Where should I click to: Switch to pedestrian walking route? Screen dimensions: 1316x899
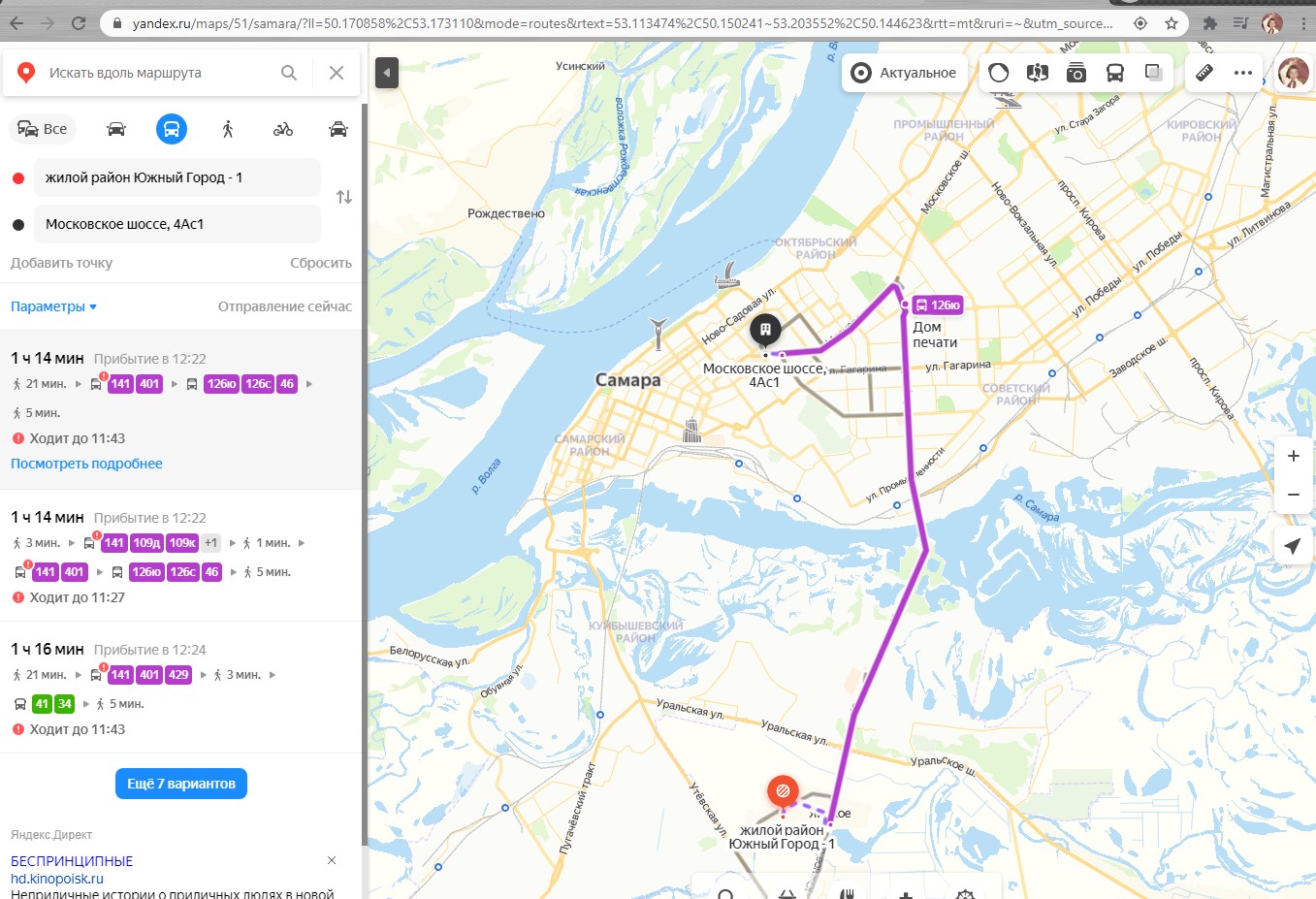pyautogui.click(x=228, y=129)
